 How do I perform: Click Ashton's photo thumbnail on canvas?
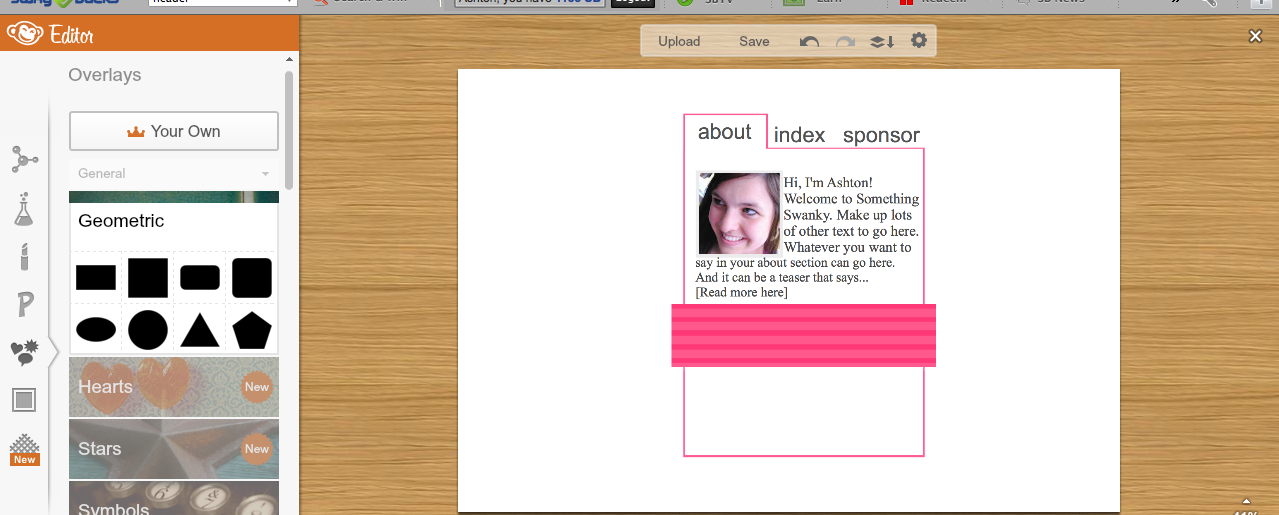coord(739,213)
